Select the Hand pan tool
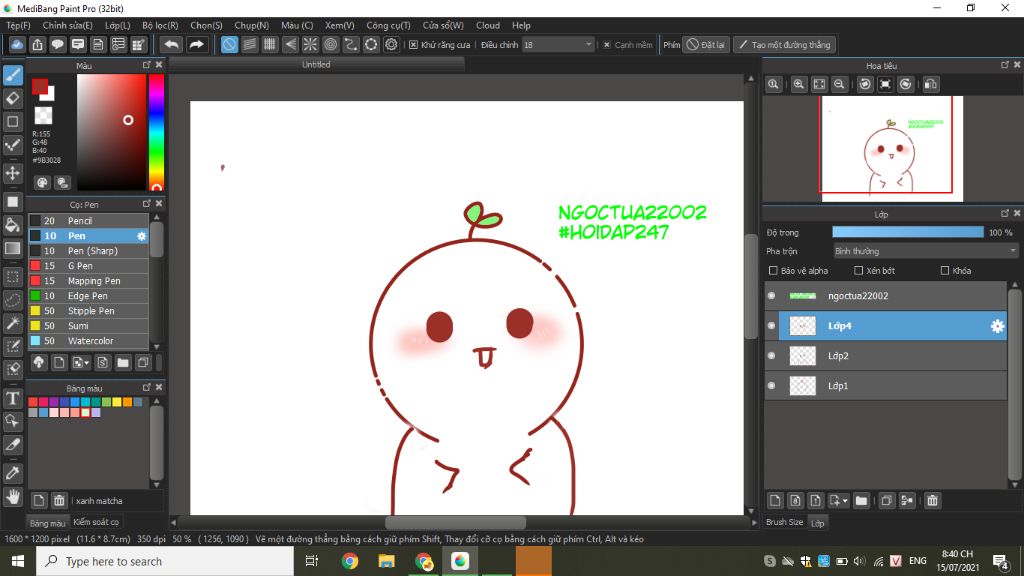 (12, 497)
